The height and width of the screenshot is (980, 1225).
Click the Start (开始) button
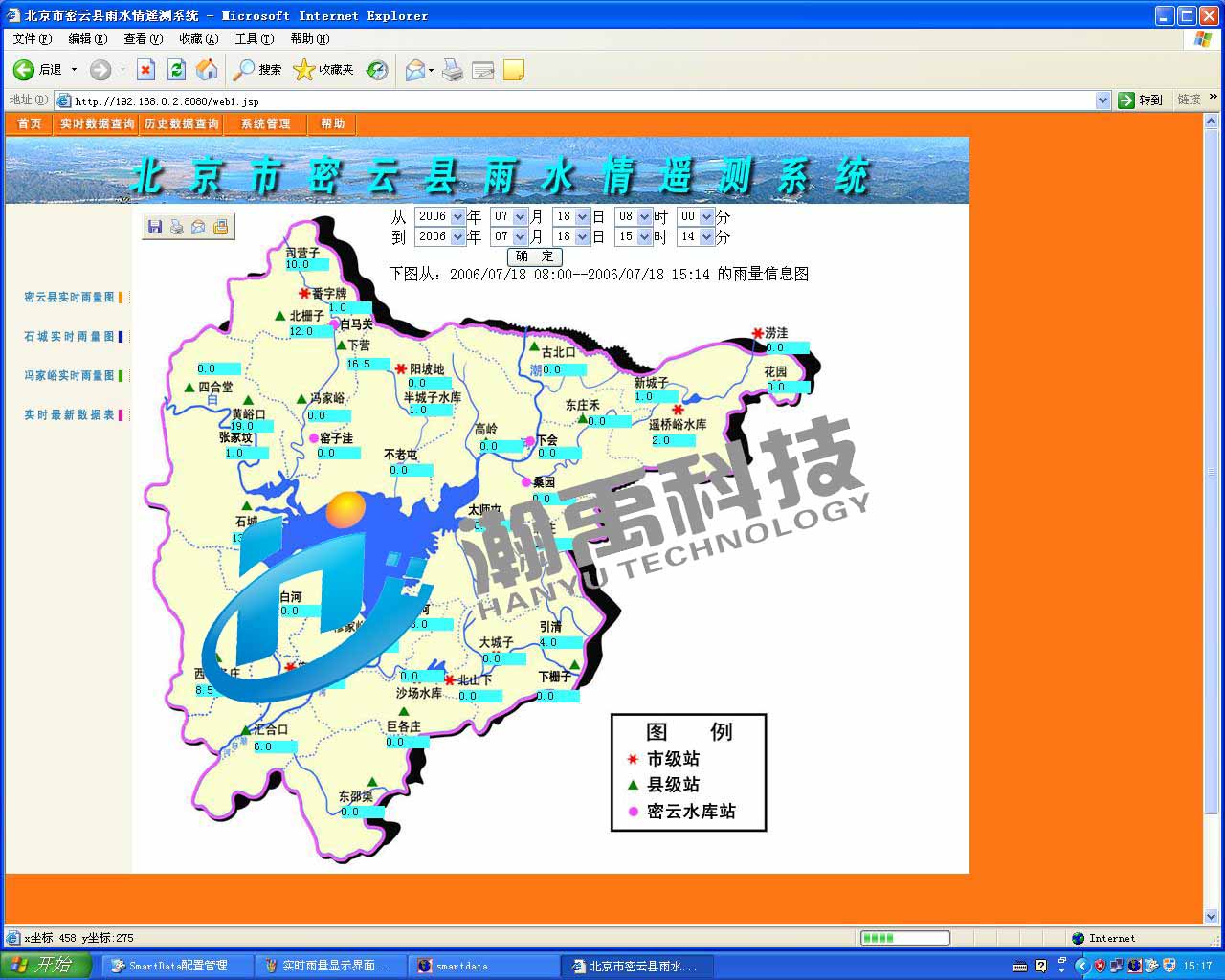point(46,966)
